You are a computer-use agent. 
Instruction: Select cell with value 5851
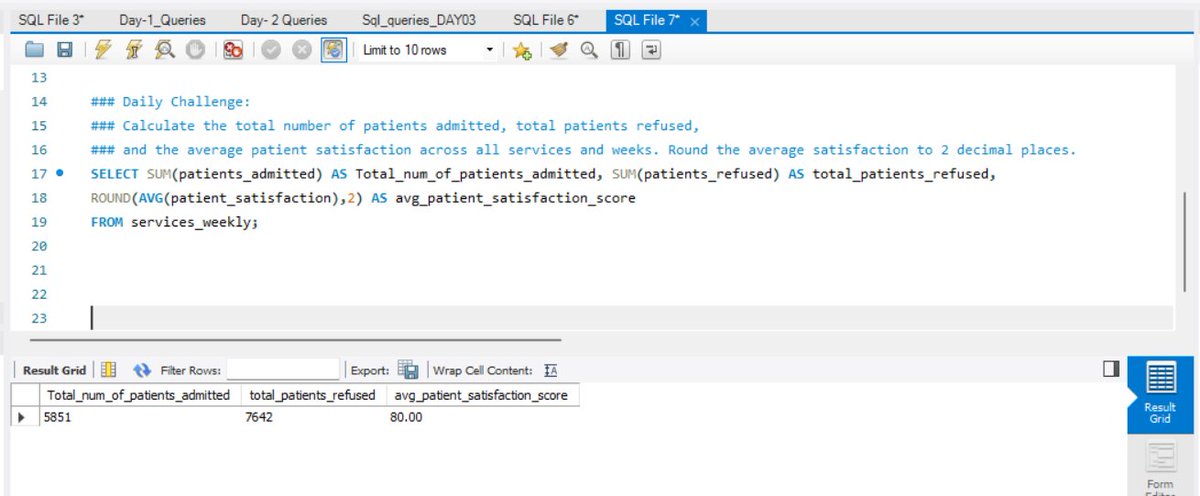138,417
